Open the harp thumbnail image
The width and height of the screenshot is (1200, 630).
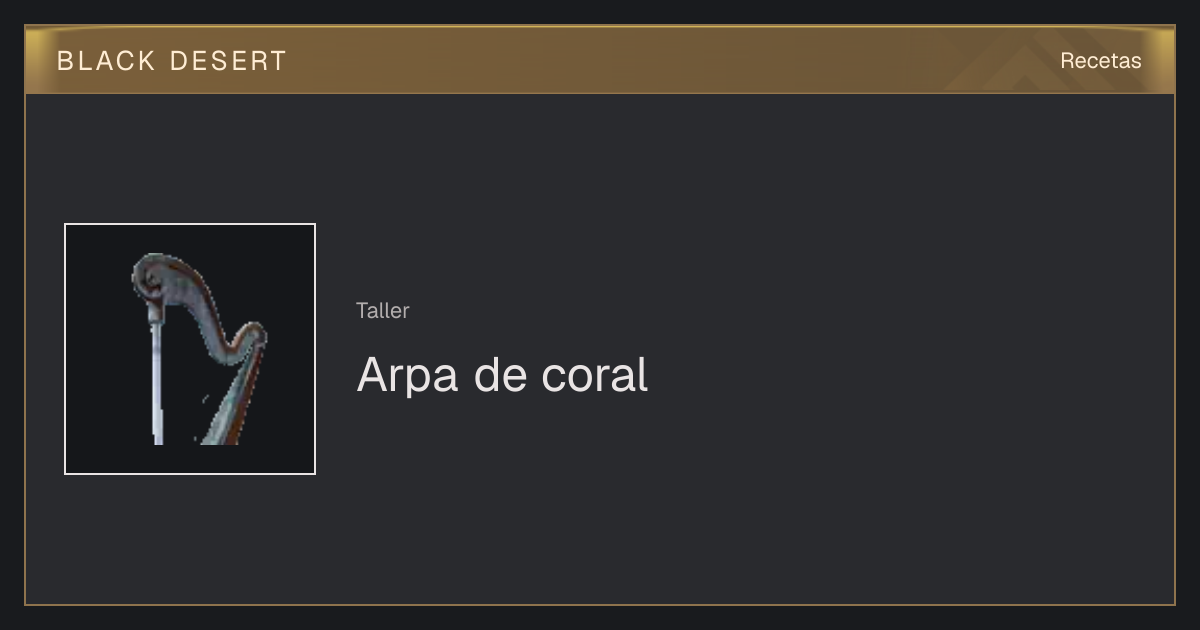[x=190, y=349]
